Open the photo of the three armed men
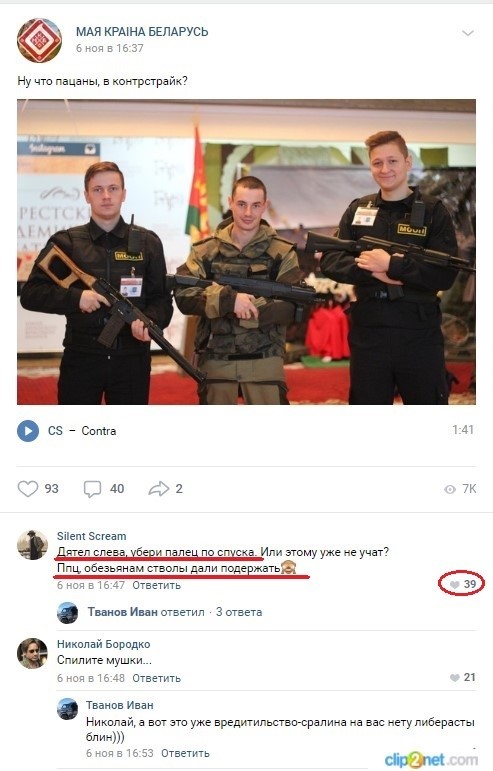Screen dimensions: 493x771 click(x=246, y=252)
